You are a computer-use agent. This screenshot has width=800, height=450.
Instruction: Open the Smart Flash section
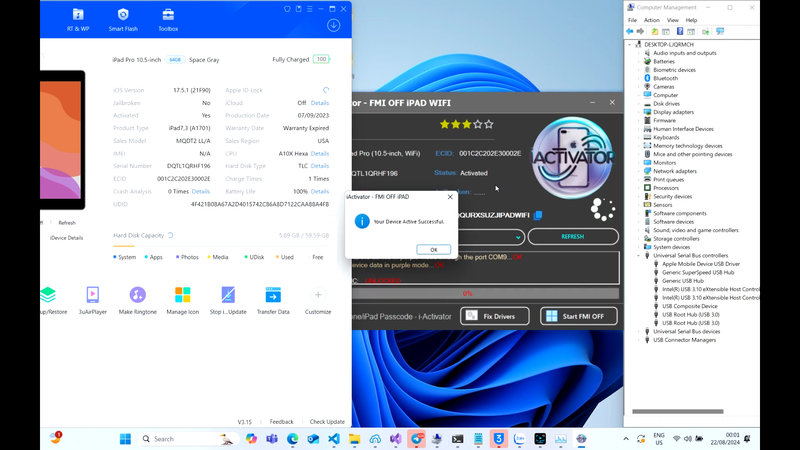tap(123, 20)
